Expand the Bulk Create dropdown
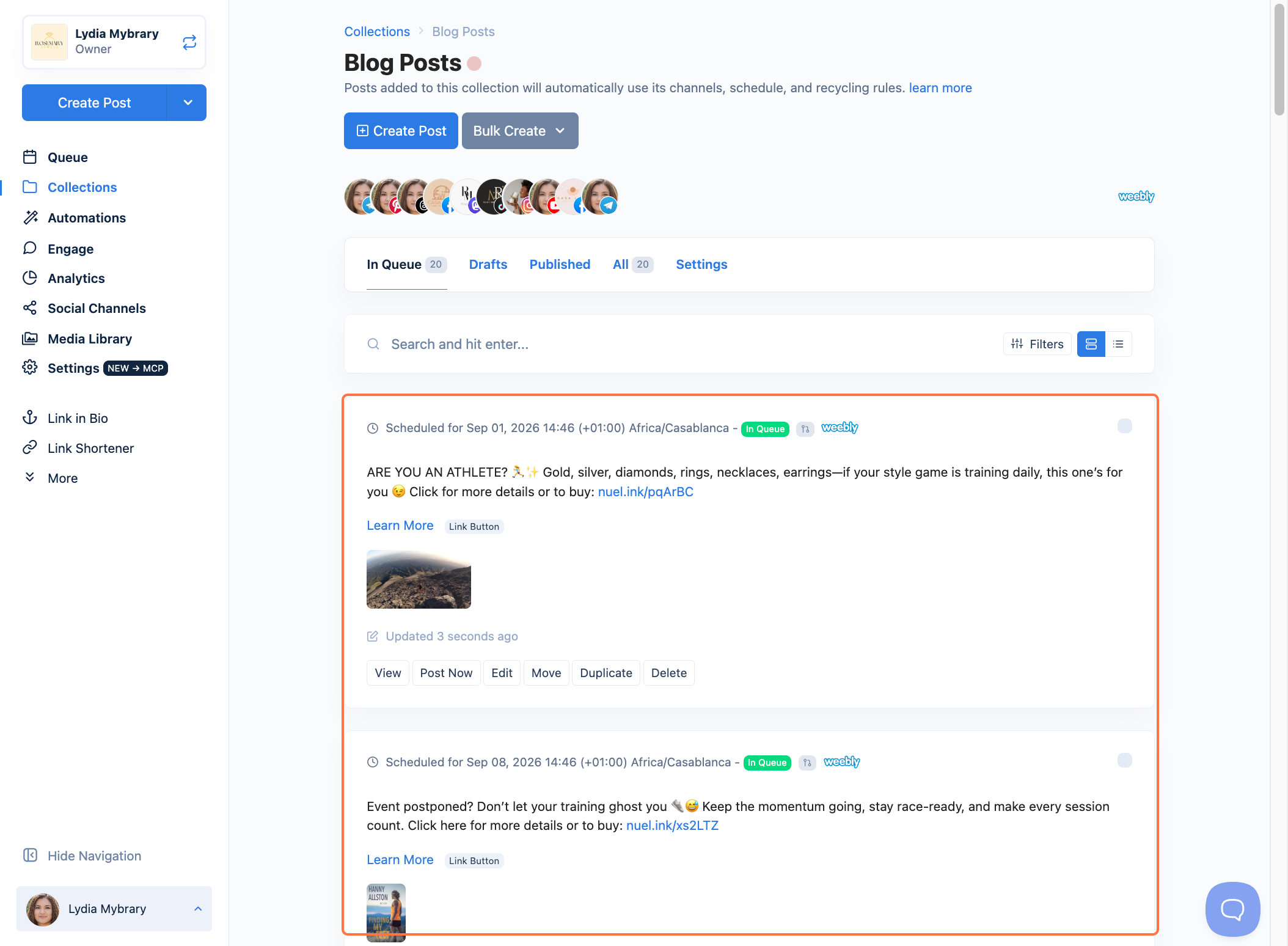The height and width of the screenshot is (946, 1288). (x=520, y=131)
